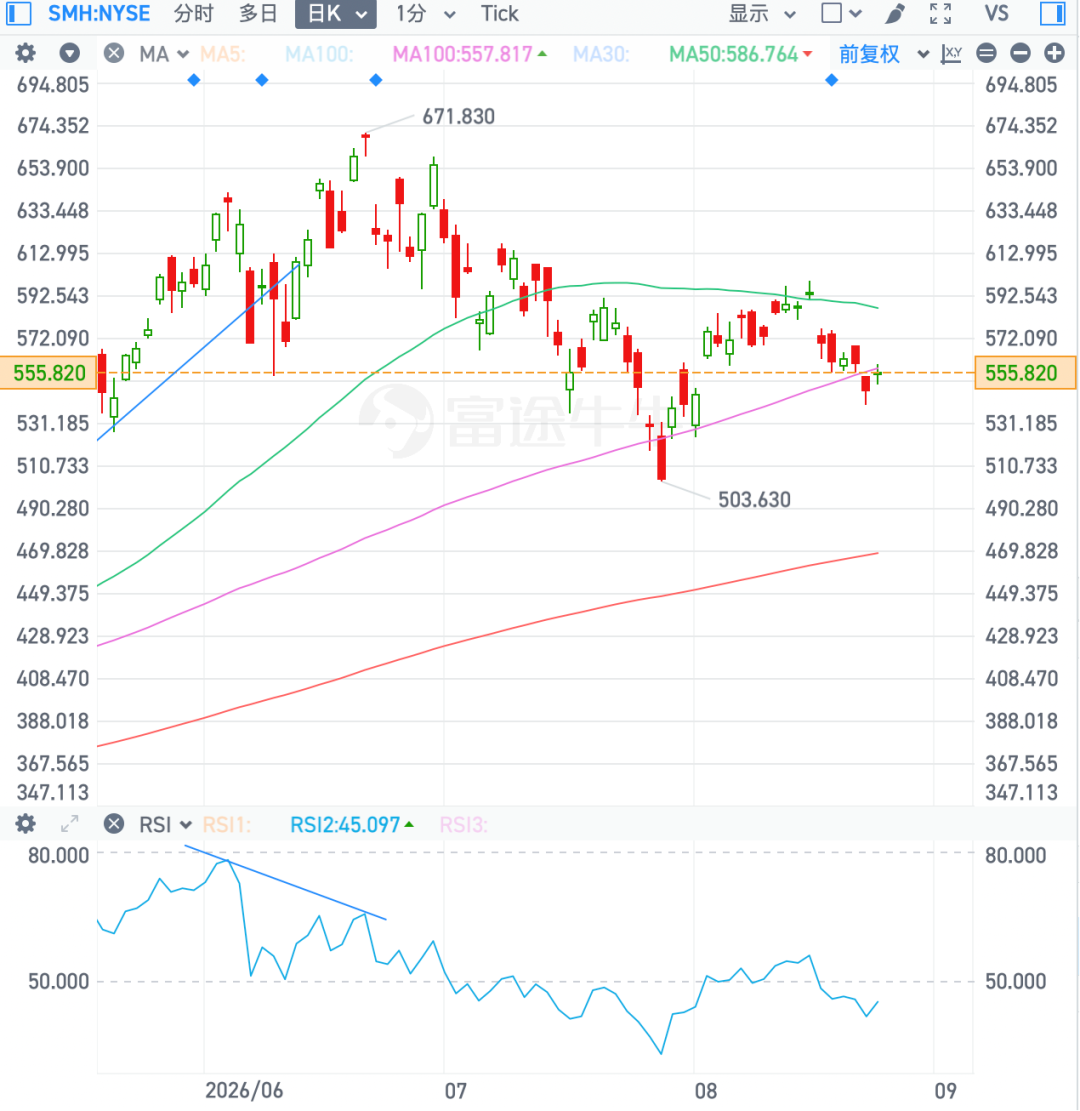Image resolution: width=1080 pixels, height=1111 pixels.
Task: Open RSI indicator settings gear
Action: point(26,824)
